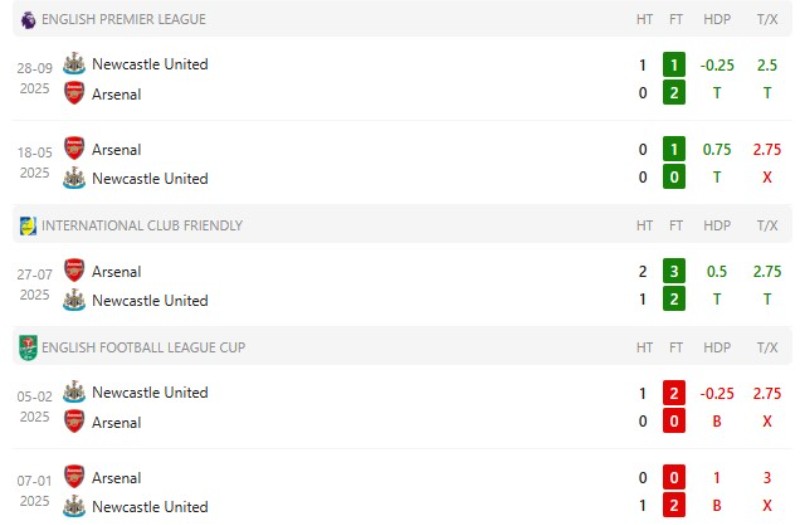Screen dimensions: 800x525
Task: Open the ENGLISH FOOTBALL LEAGUE CUP header
Action: click(x=143, y=348)
